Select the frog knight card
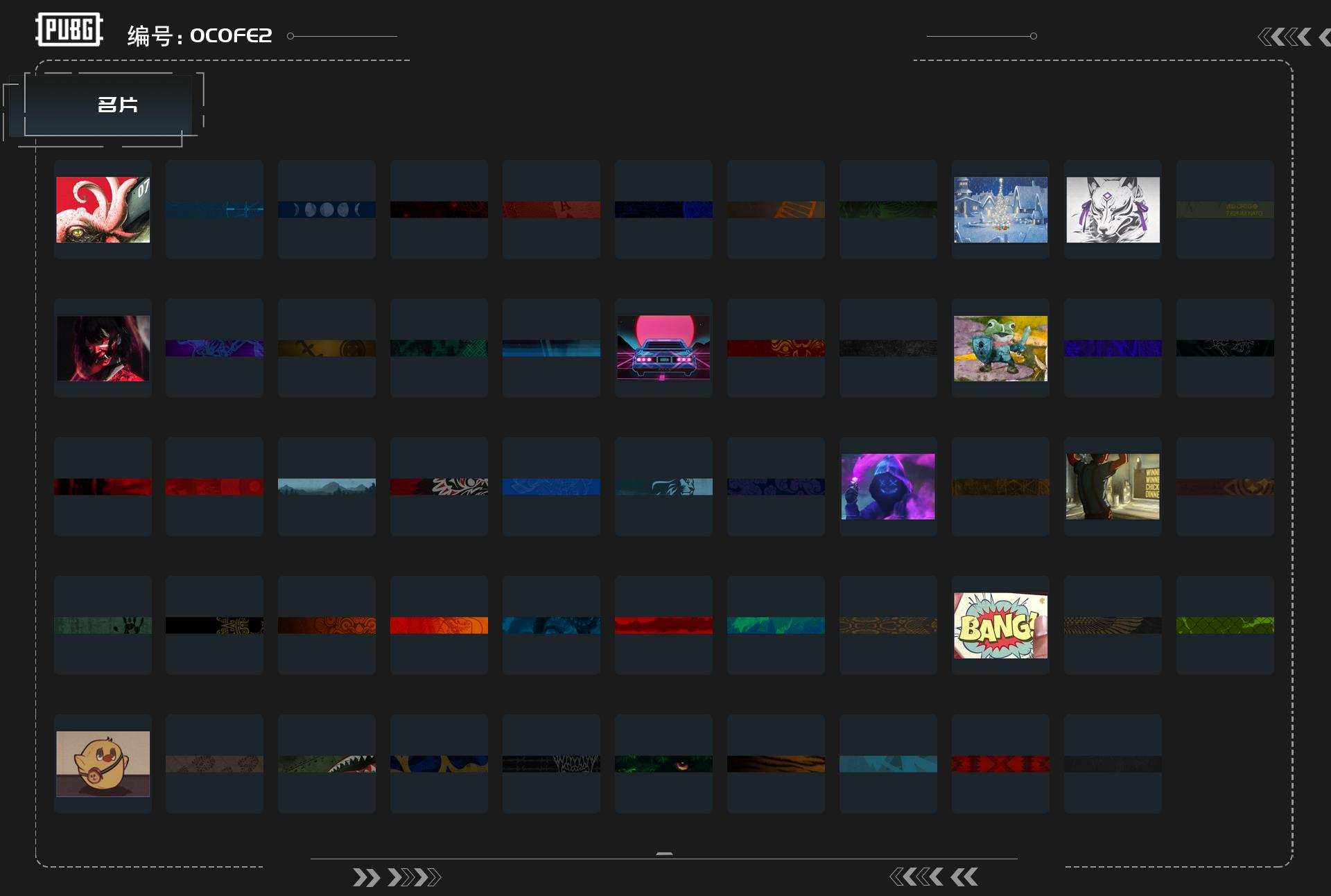Screen dimensions: 1331x896 [1000, 348]
